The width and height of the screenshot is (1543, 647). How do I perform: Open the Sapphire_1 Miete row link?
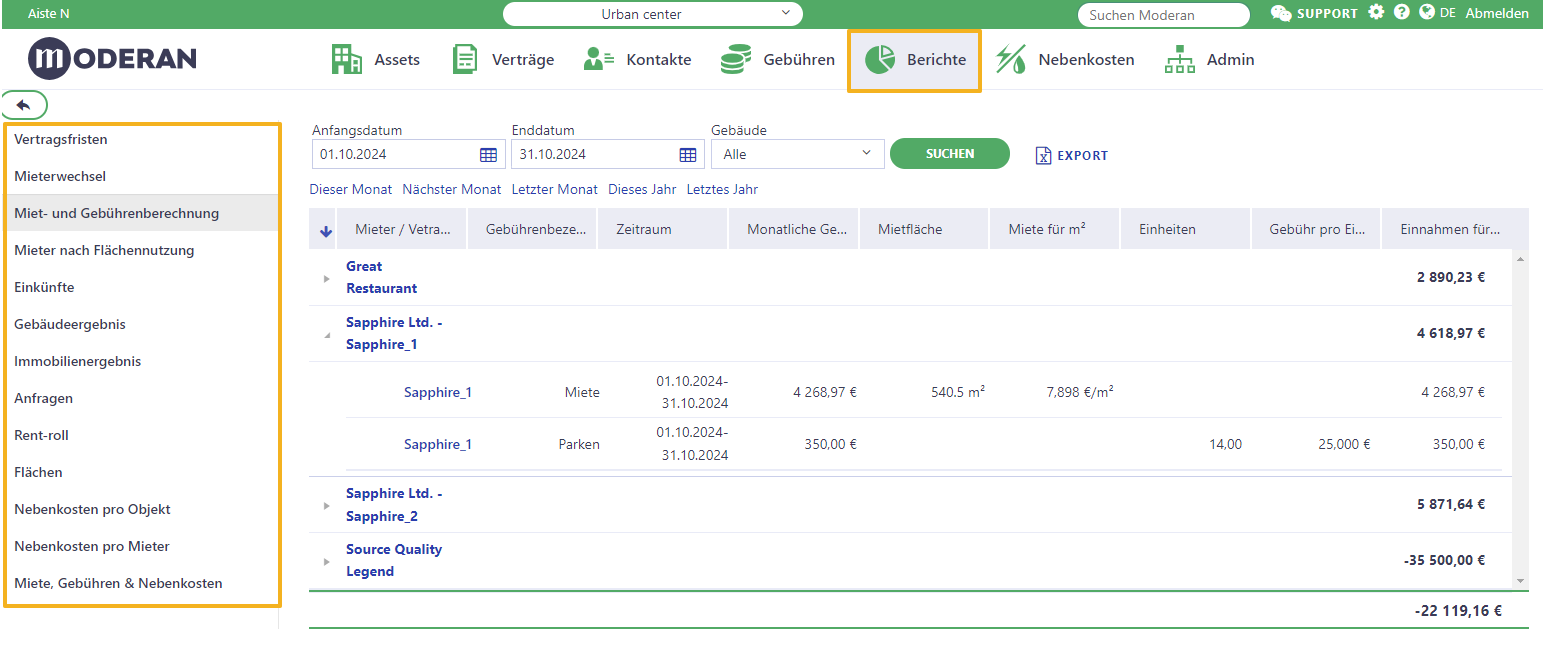(x=438, y=392)
